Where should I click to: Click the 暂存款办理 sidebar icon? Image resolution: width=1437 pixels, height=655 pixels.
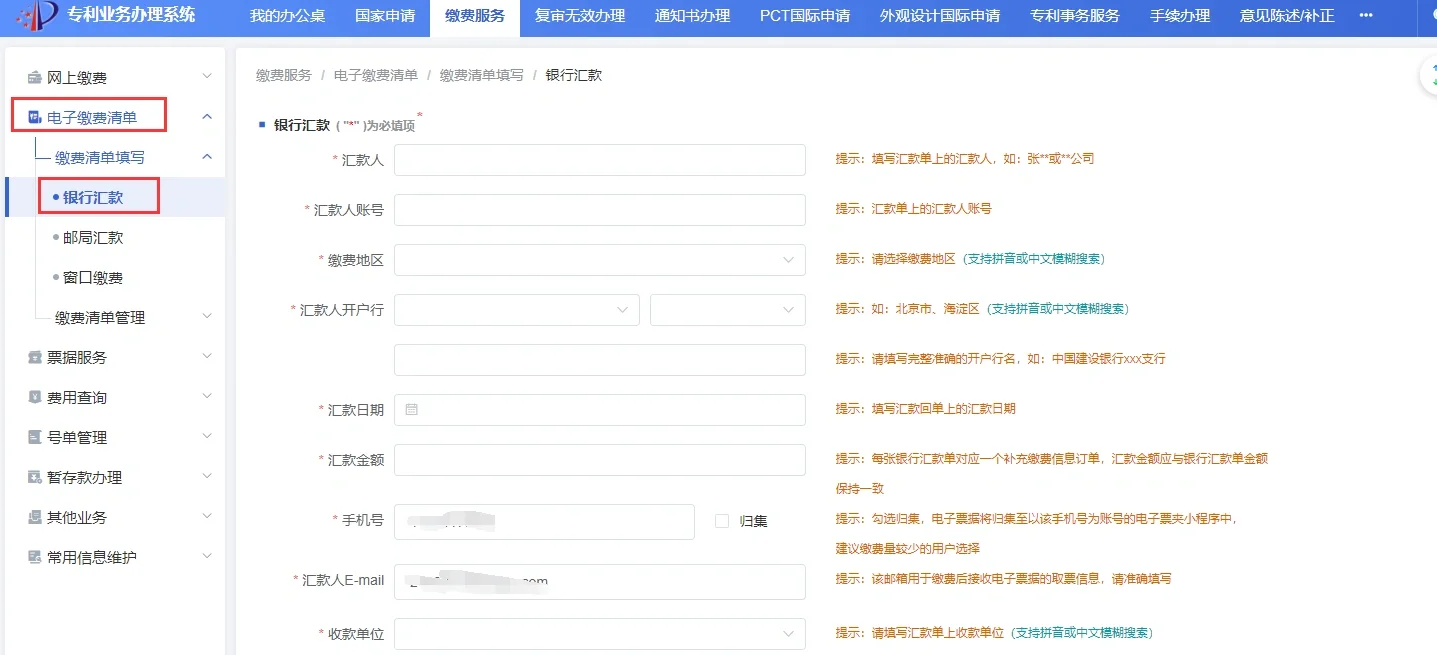click(34, 478)
